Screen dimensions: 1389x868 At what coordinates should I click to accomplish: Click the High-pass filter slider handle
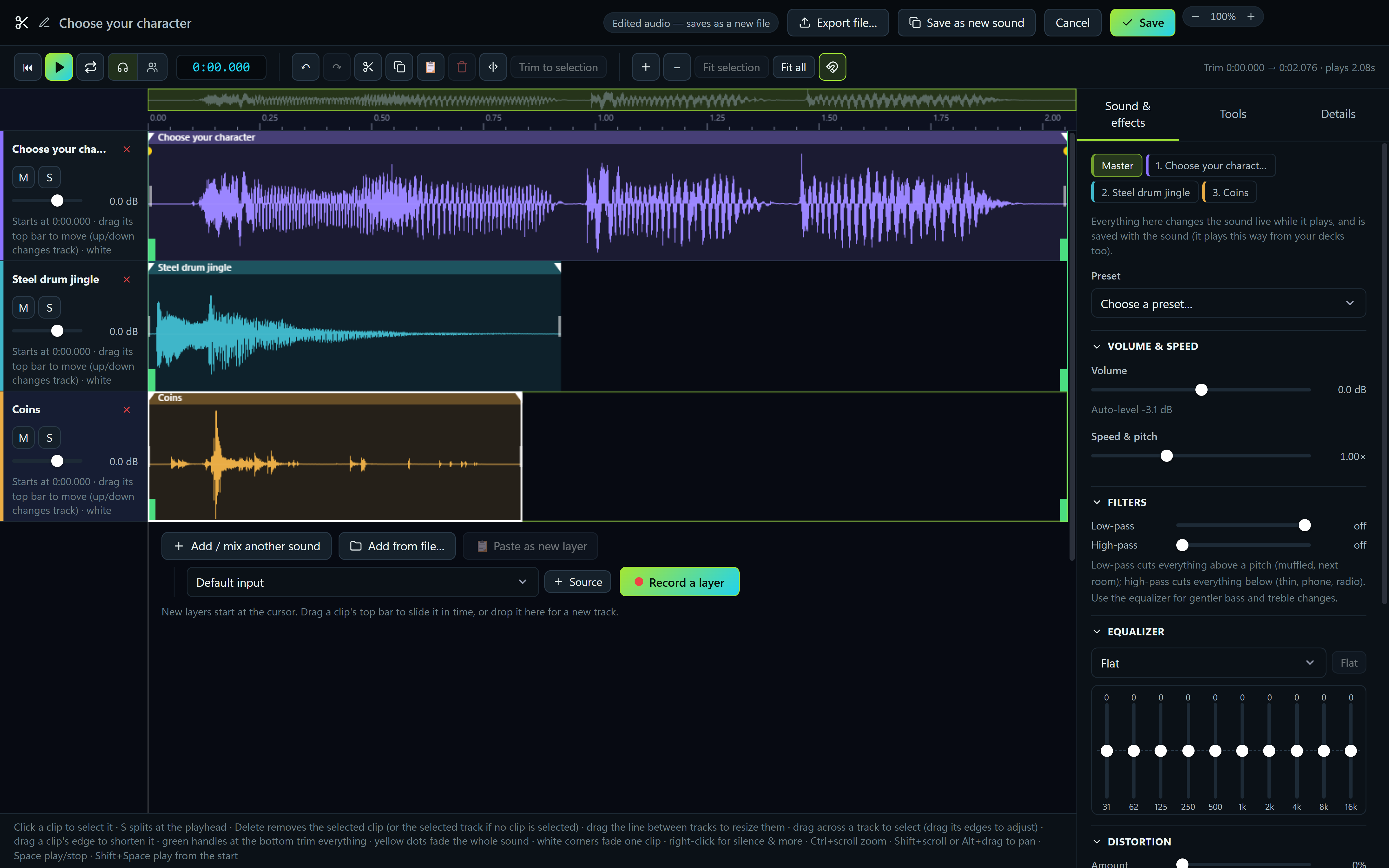[1182, 545]
